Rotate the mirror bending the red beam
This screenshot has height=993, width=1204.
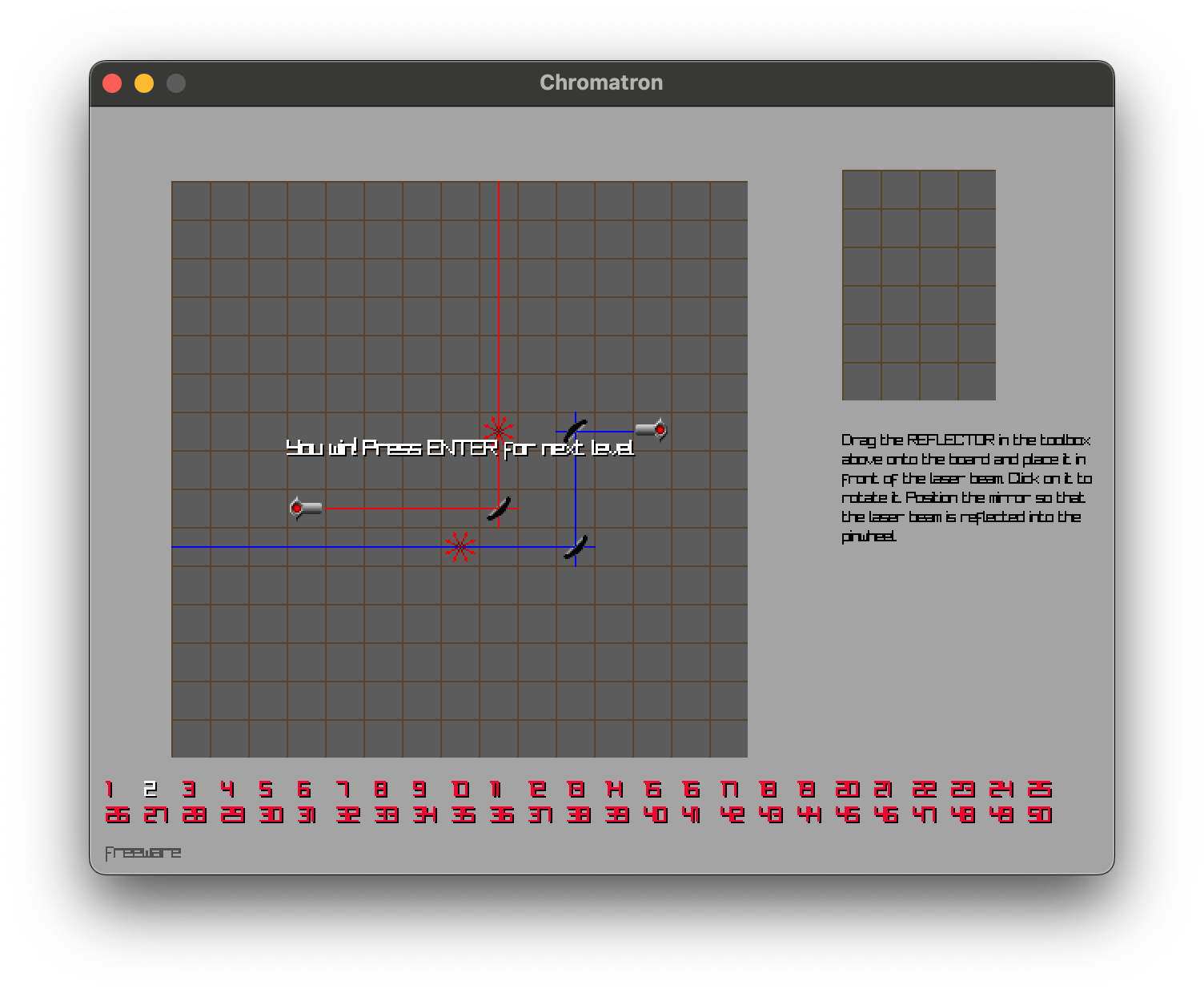pyautogui.click(x=498, y=509)
